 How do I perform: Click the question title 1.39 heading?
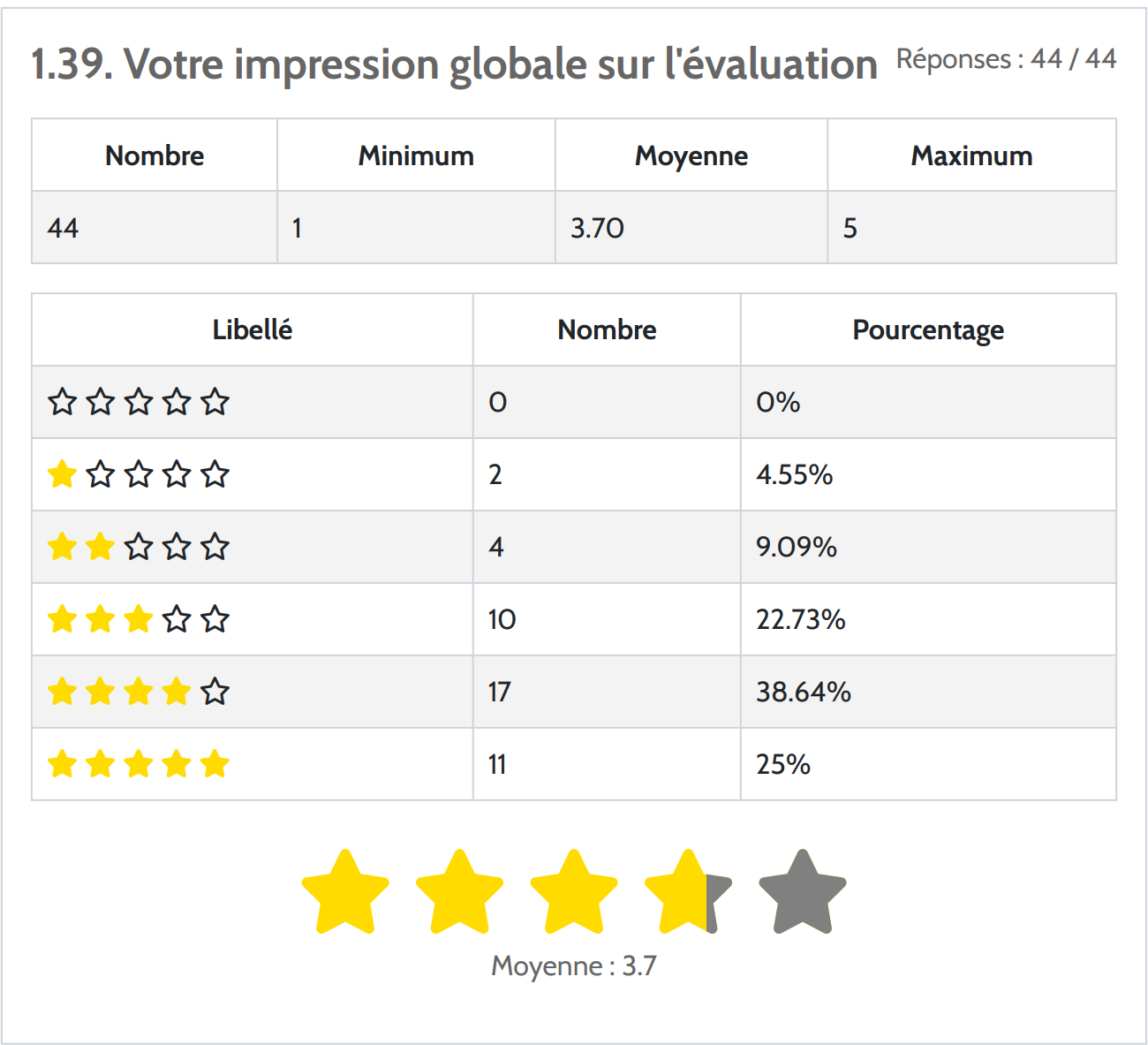click(454, 64)
